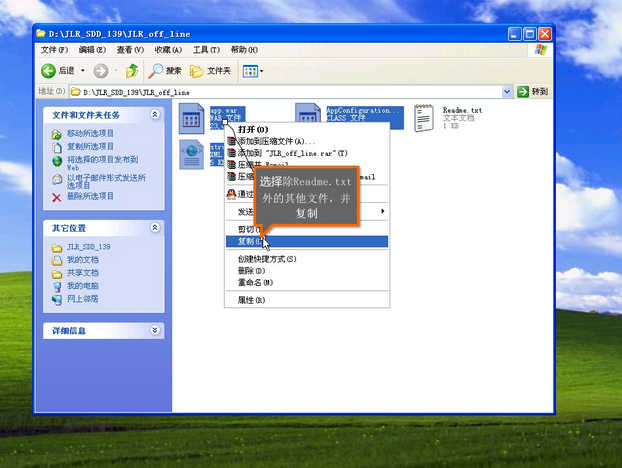Open the 发送到 submenu arrow

pyautogui.click(x=382, y=211)
